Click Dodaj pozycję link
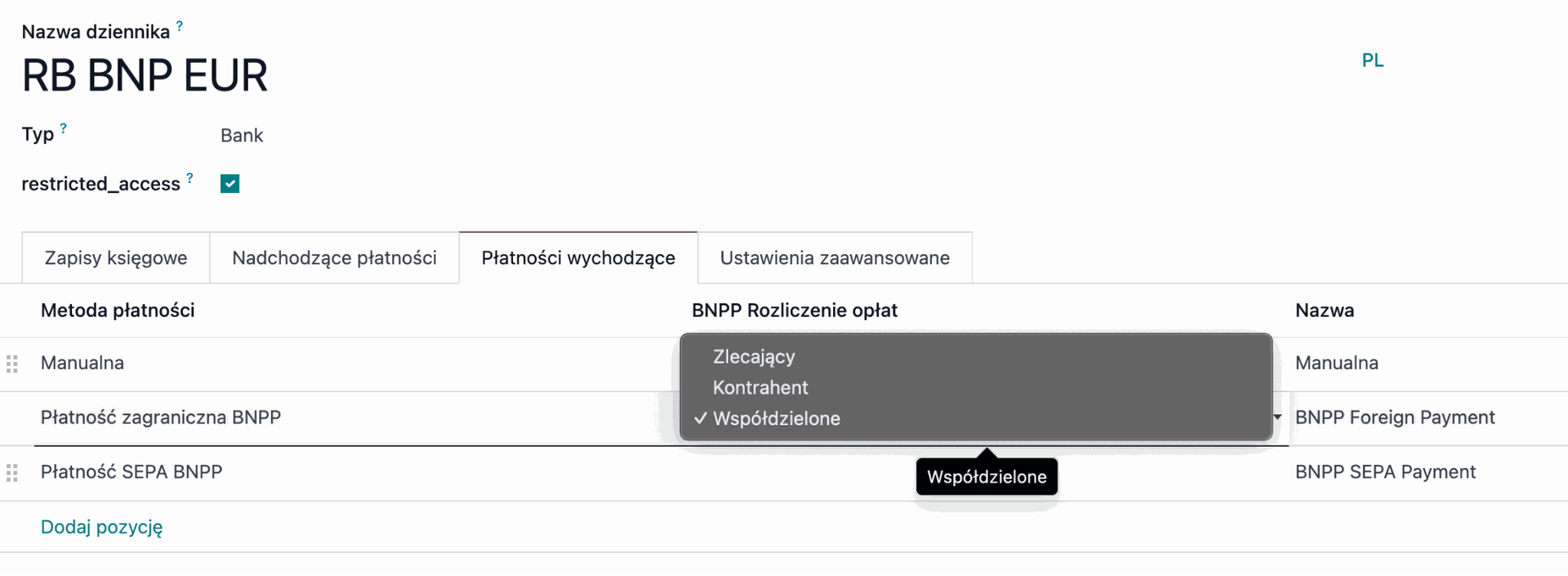 (101, 527)
